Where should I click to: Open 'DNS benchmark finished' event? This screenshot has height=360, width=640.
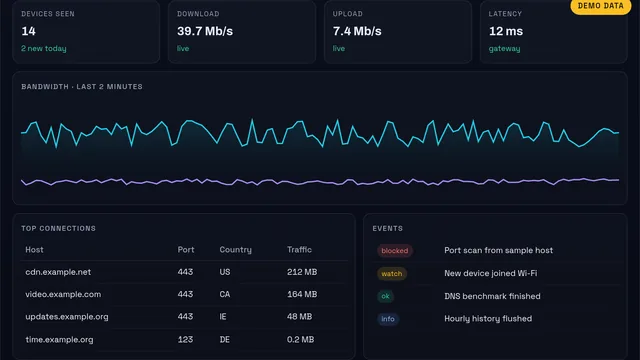point(492,296)
